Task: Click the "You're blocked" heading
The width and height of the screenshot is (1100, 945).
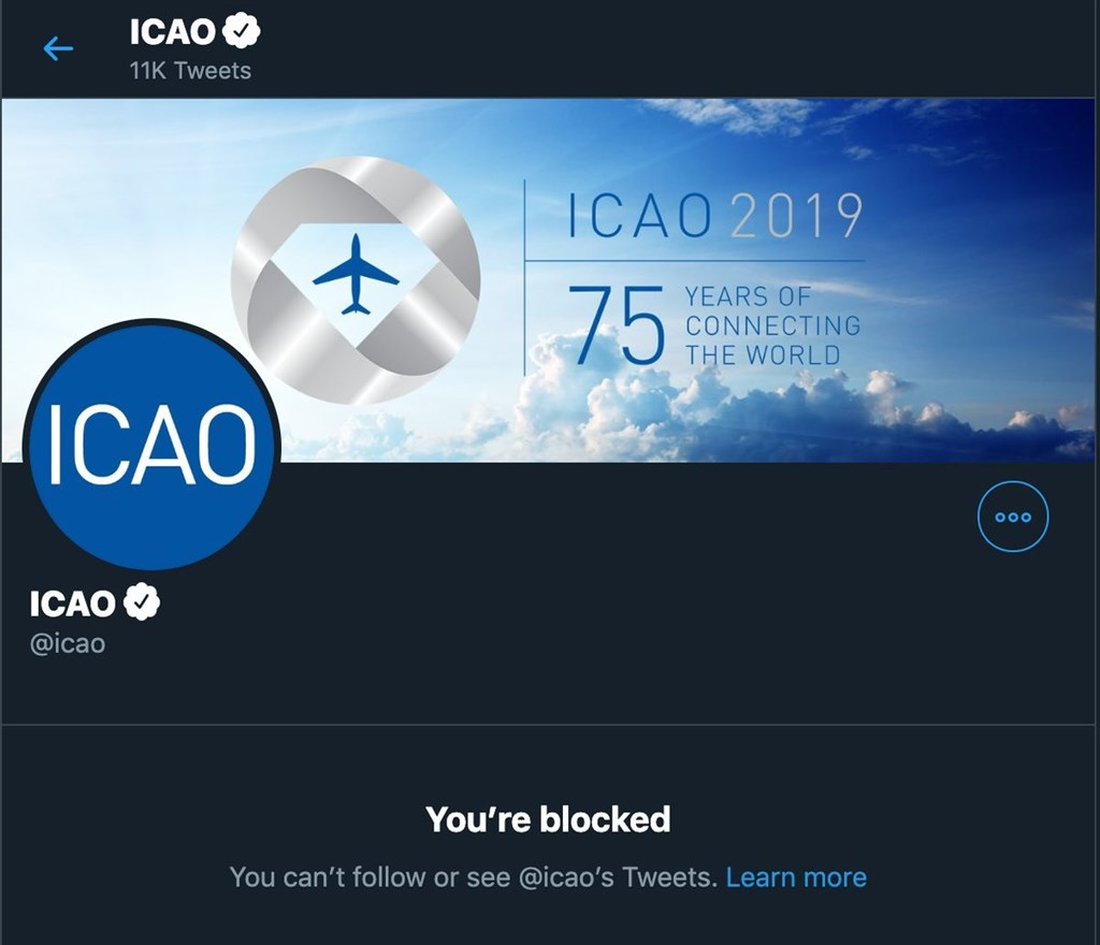Action: click(548, 820)
